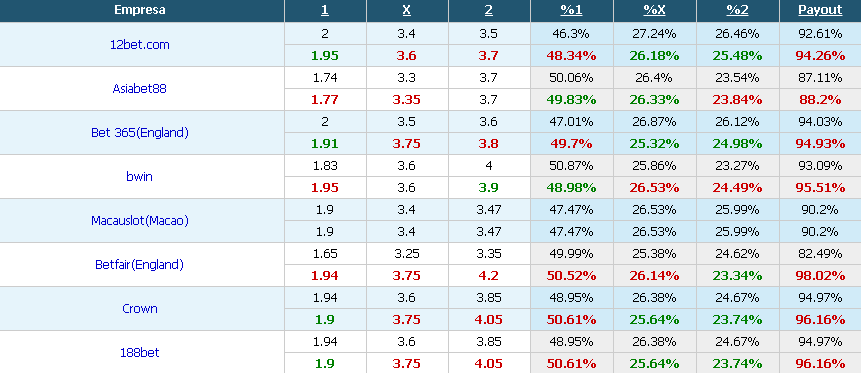Click Betfair's 4.2 away odds cell

tap(489, 275)
